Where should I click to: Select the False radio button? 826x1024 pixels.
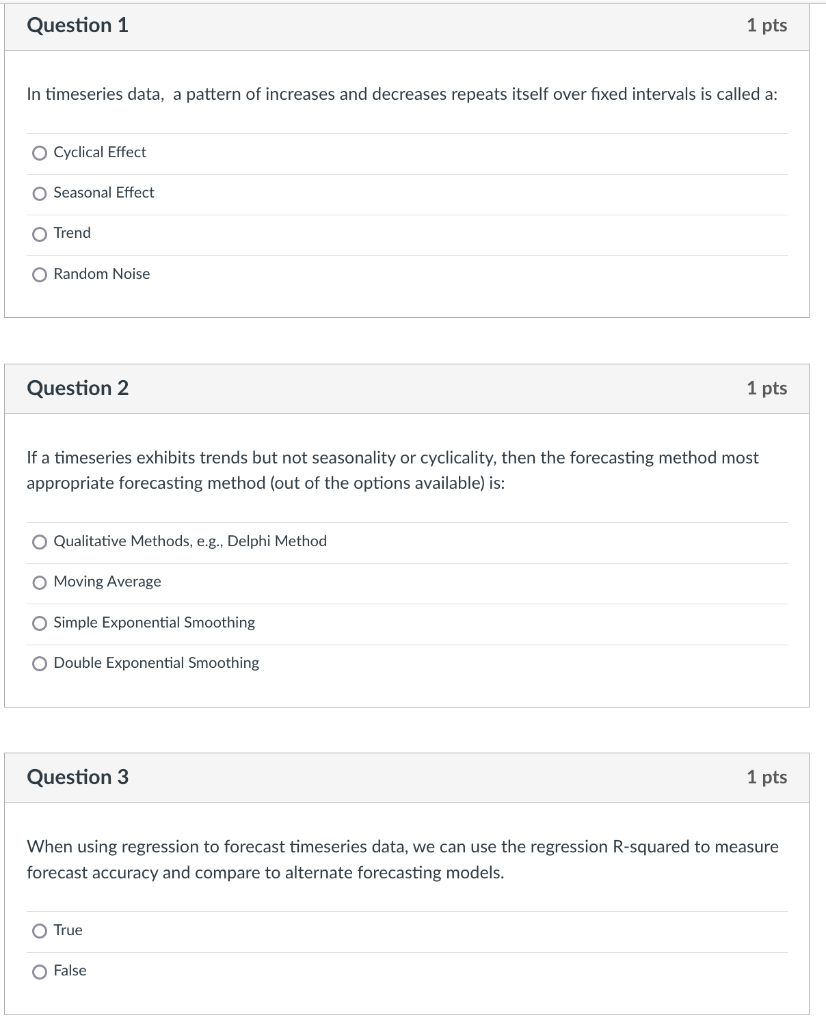click(39, 971)
